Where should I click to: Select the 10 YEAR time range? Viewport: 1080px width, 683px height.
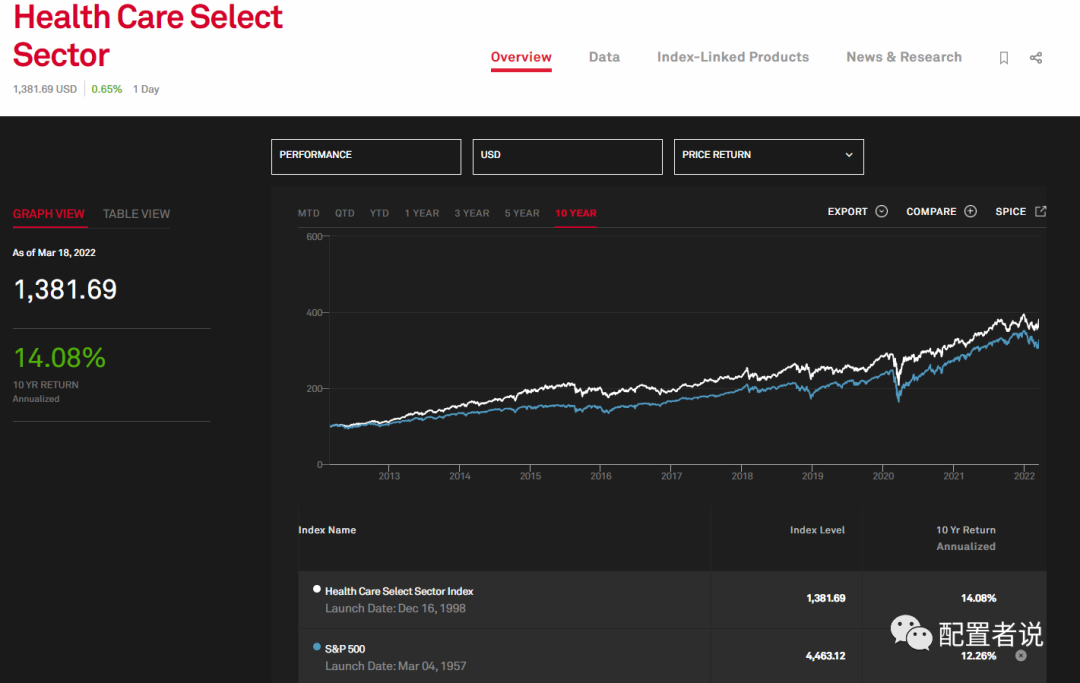click(x=576, y=213)
